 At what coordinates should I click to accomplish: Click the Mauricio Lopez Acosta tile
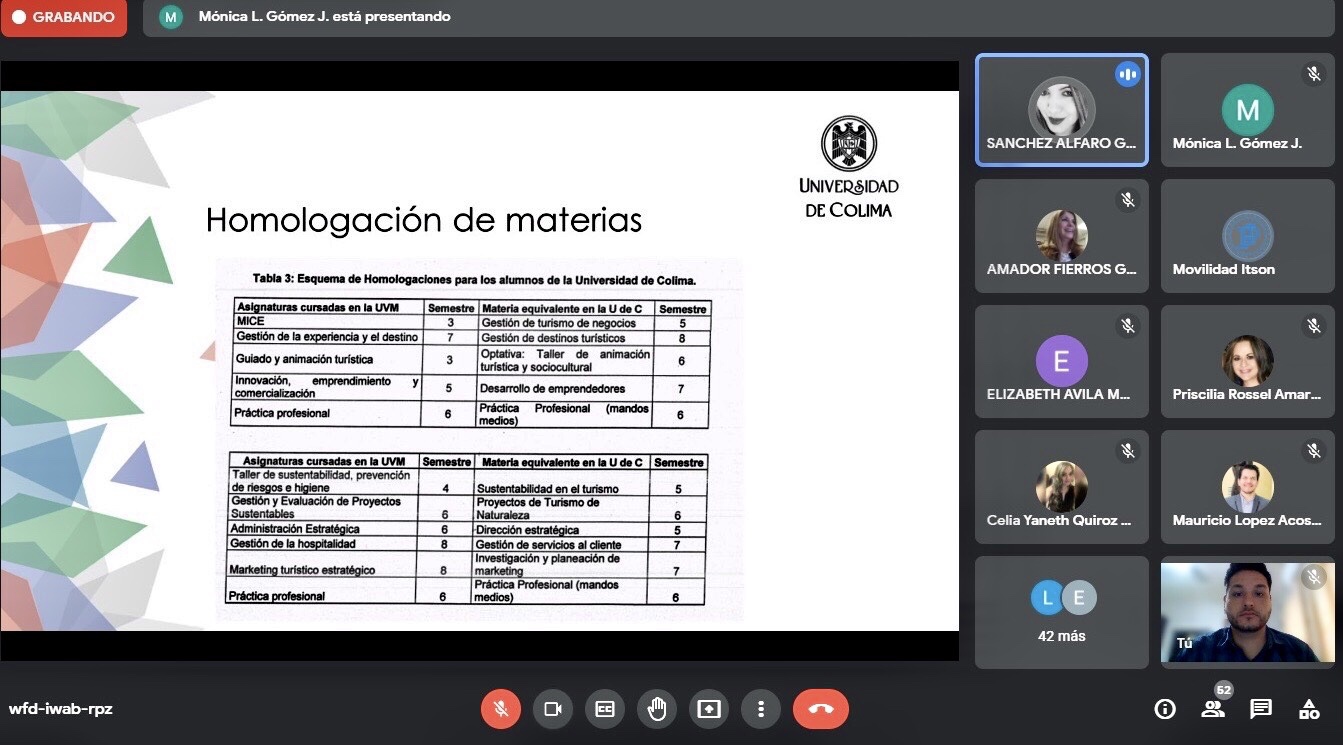pyautogui.click(x=1247, y=487)
